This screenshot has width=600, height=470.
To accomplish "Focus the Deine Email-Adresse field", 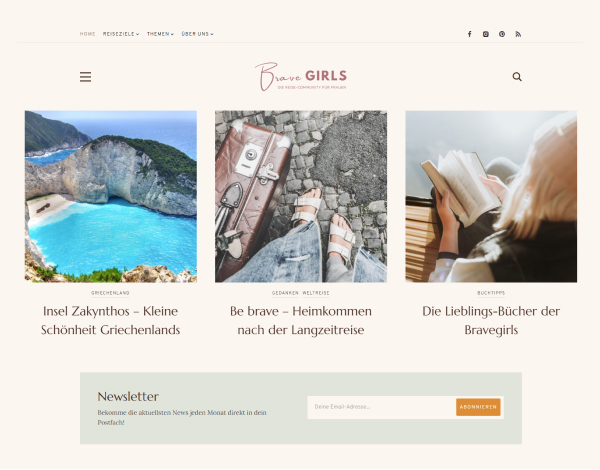I will [x=382, y=407].
